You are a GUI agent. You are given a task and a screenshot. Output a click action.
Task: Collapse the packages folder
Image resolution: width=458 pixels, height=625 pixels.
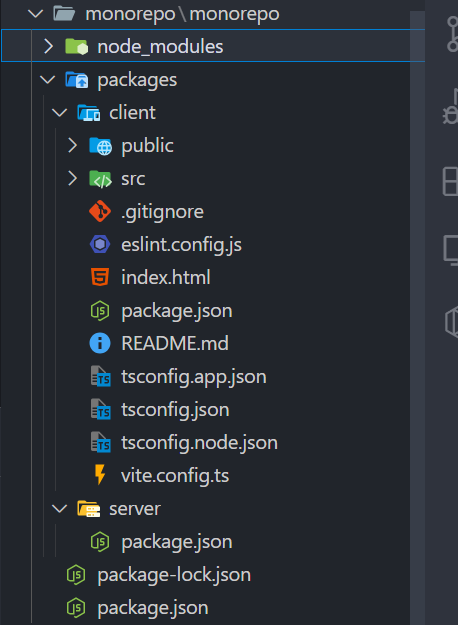coord(48,79)
